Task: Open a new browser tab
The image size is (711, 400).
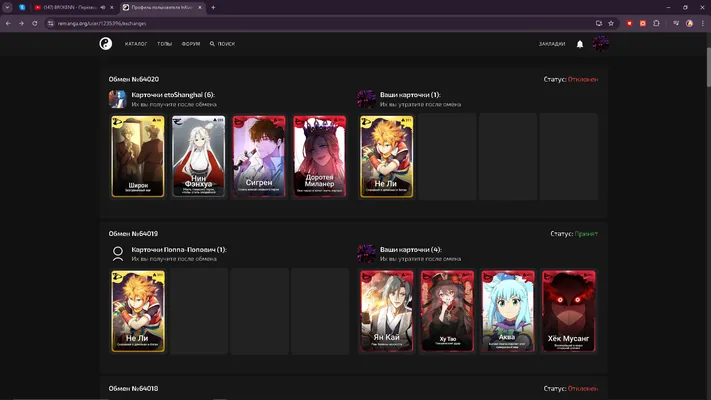Action: pos(213,7)
